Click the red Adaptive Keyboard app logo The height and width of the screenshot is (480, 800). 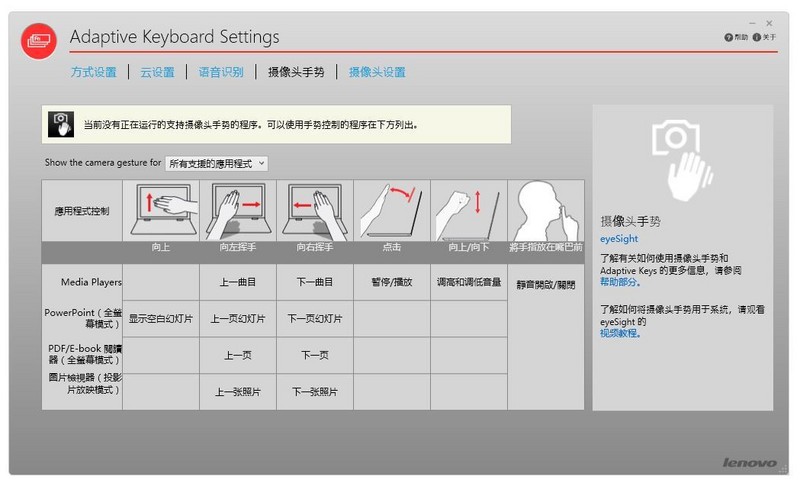[x=39, y=40]
